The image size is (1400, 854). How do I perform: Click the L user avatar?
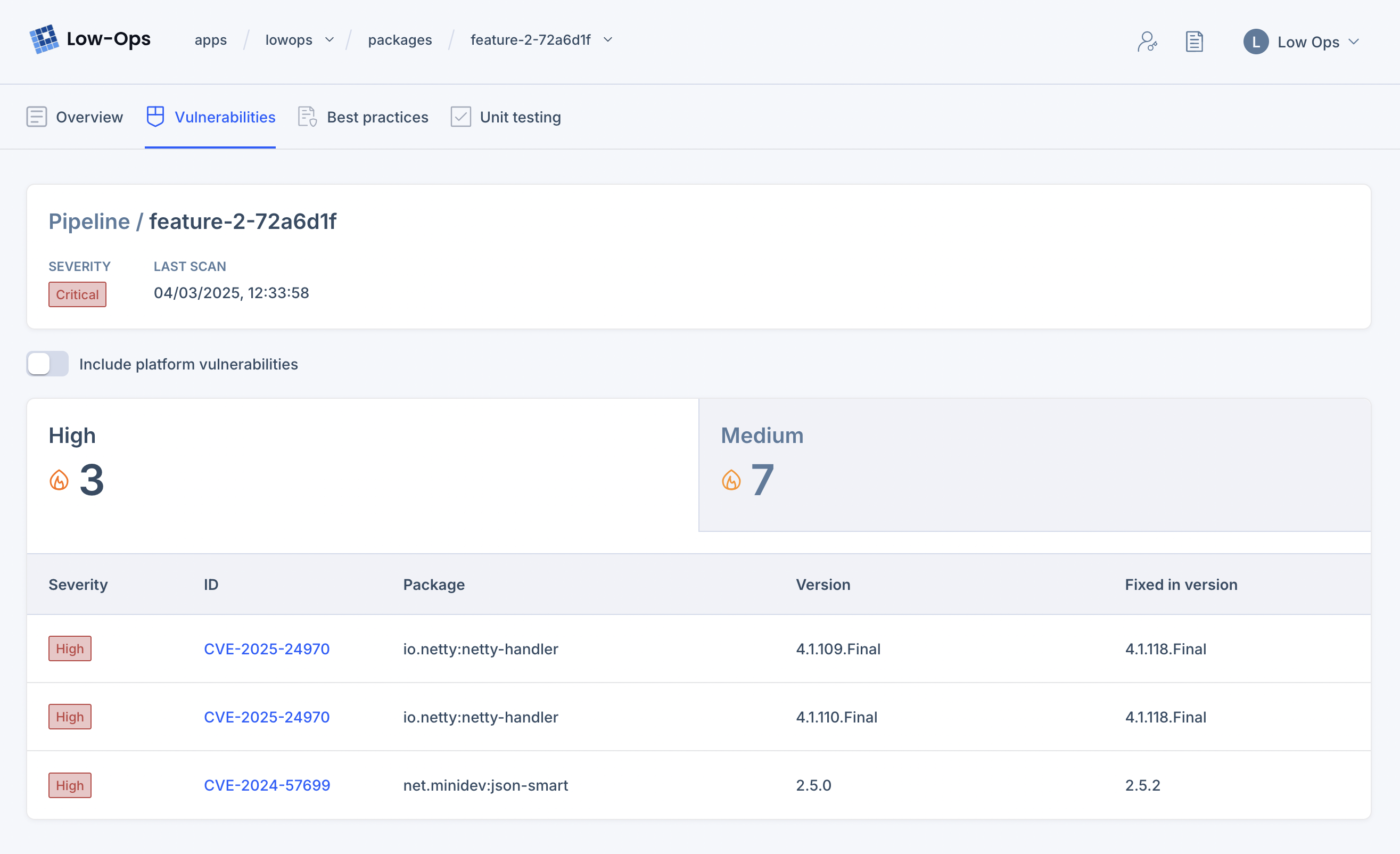pyautogui.click(x=1255, y=42)
